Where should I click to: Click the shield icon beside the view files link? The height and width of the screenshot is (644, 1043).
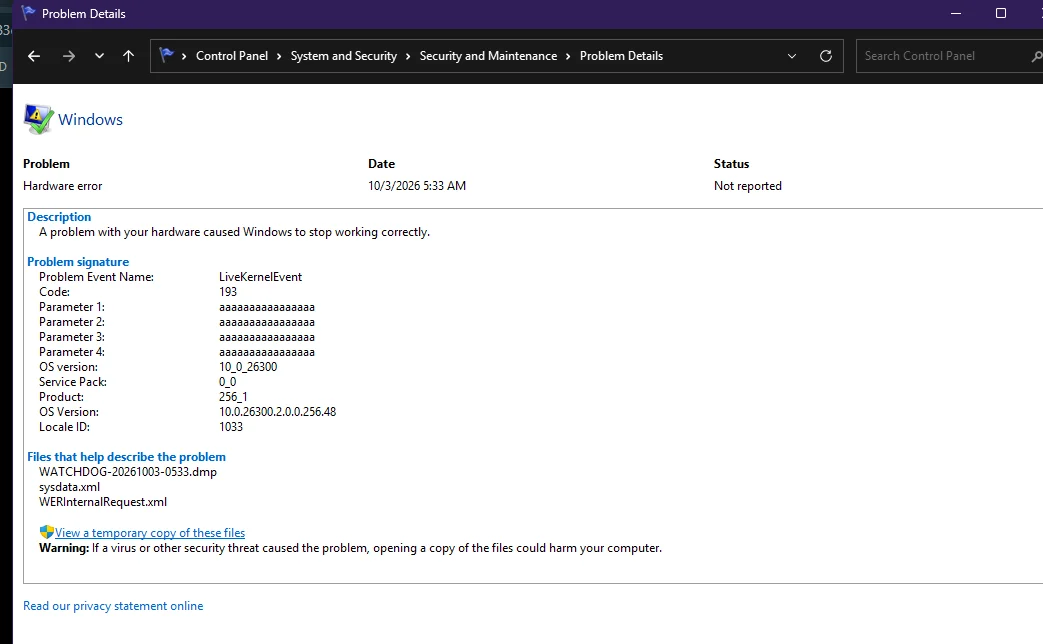[47, 532]
